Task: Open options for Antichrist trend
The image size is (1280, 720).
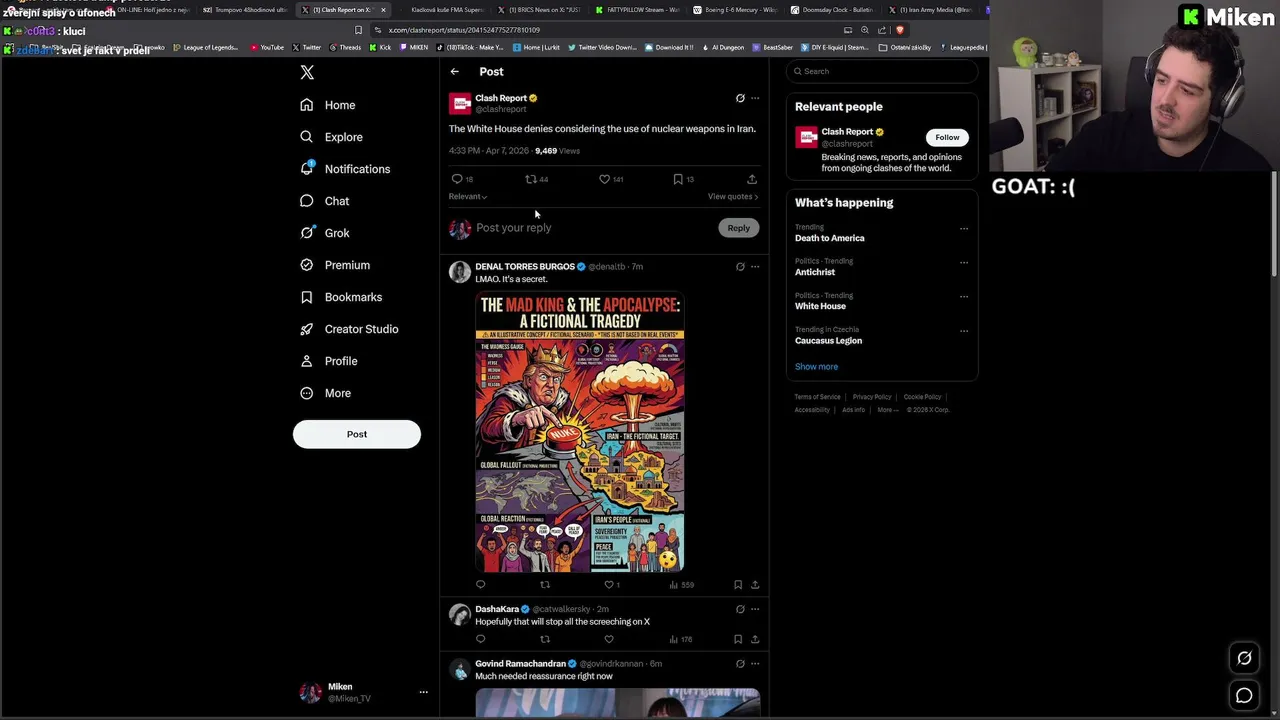Action: click(x=964, y=262)
